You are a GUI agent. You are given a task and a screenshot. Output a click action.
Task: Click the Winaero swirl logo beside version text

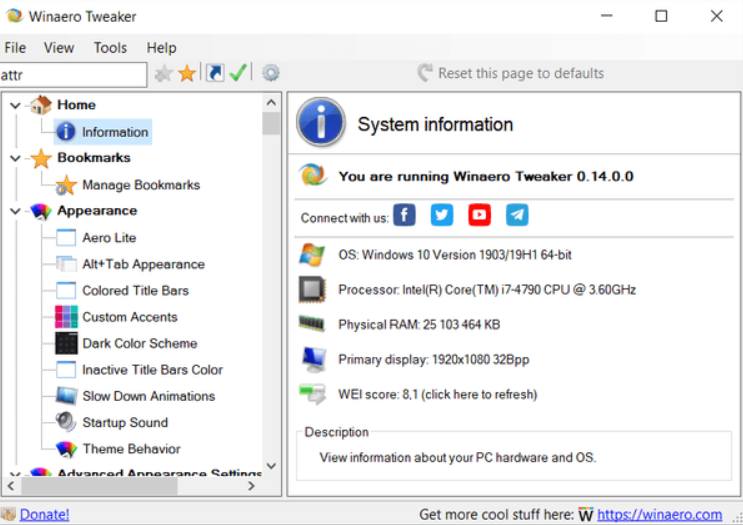point(312,175)
